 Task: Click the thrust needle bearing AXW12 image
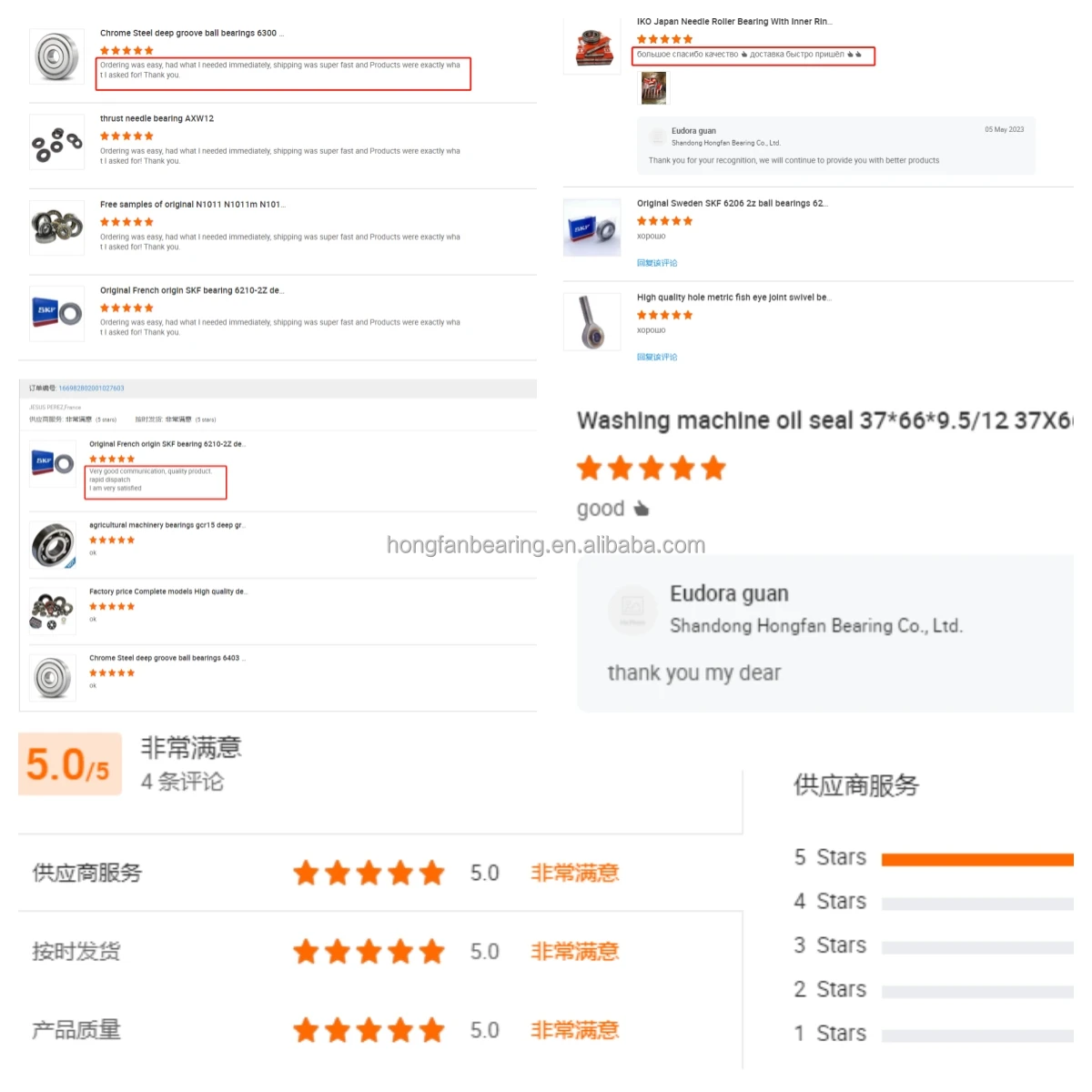pos(56,143)
